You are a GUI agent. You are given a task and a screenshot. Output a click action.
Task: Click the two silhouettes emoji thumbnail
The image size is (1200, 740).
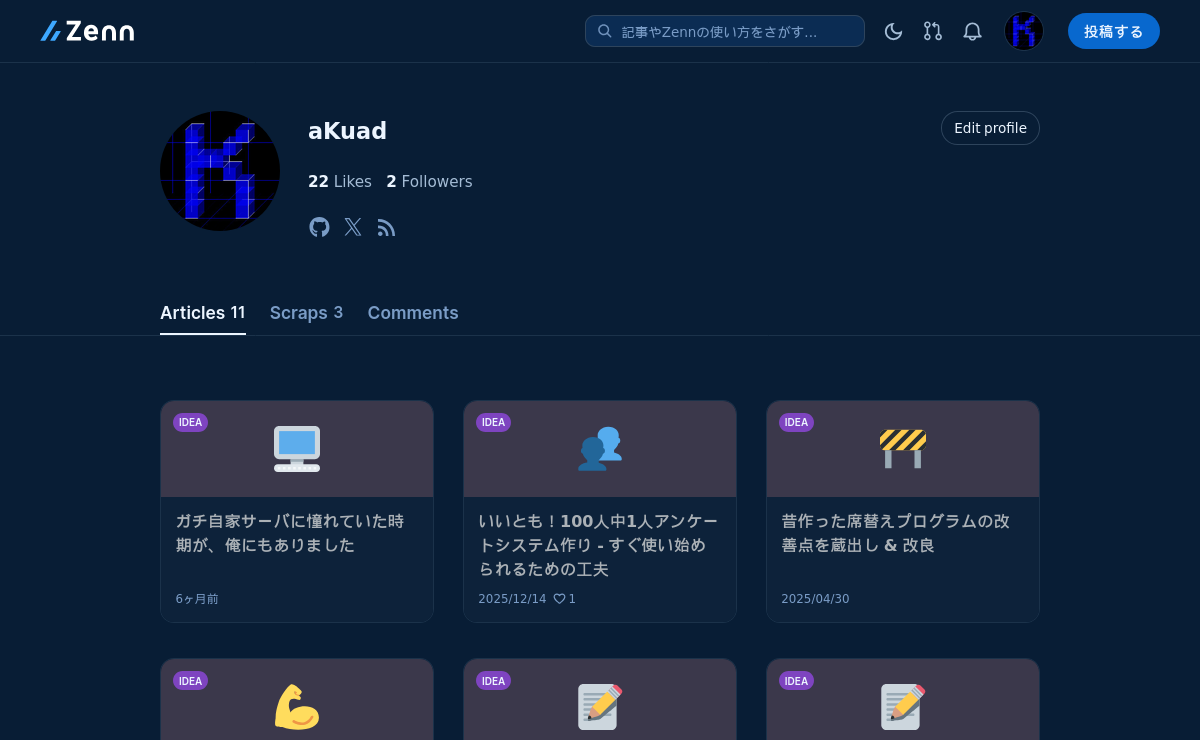(x=600, y=449)
